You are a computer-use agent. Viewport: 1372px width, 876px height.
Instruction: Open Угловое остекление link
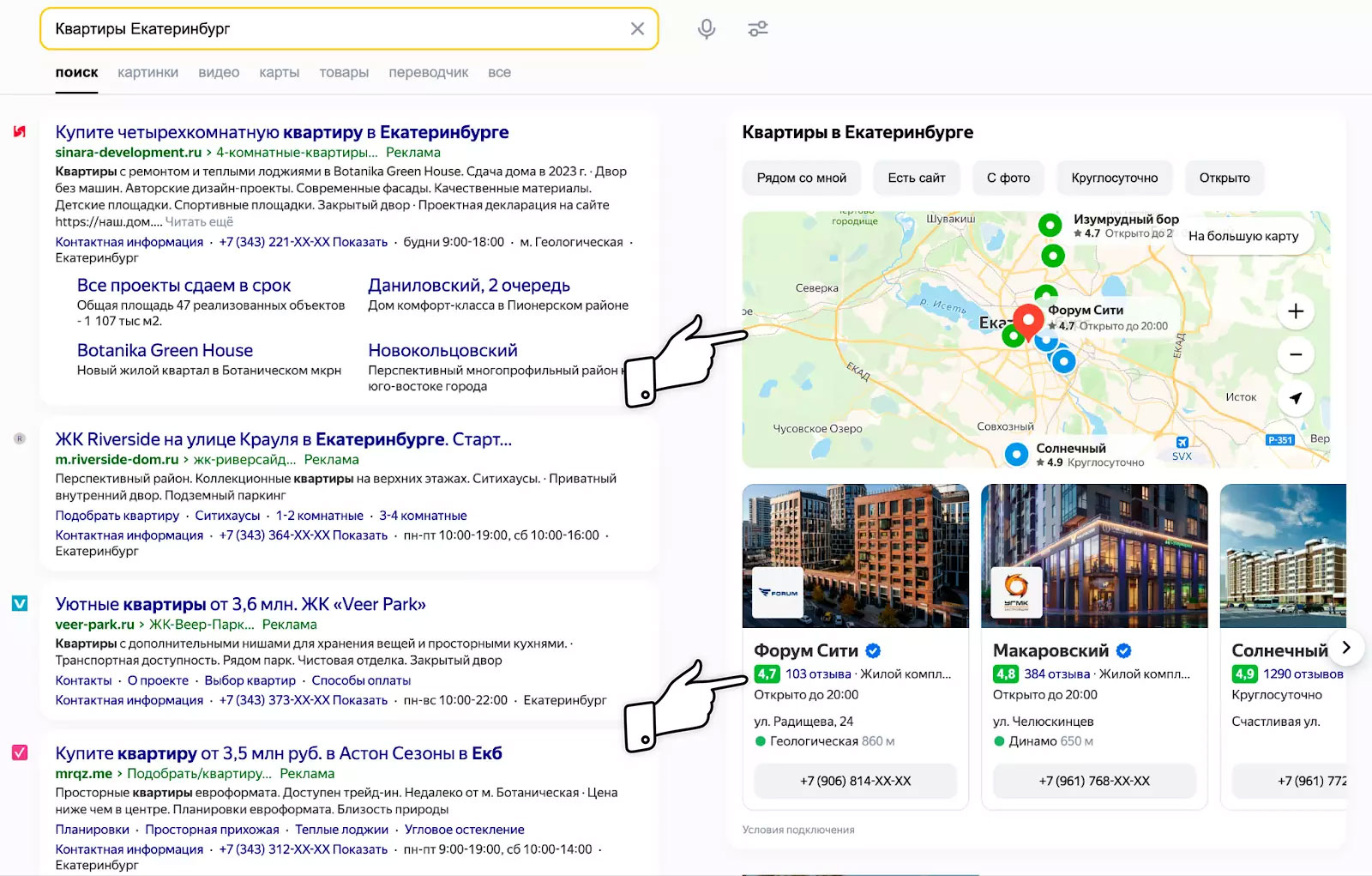(x=465, y=830)
